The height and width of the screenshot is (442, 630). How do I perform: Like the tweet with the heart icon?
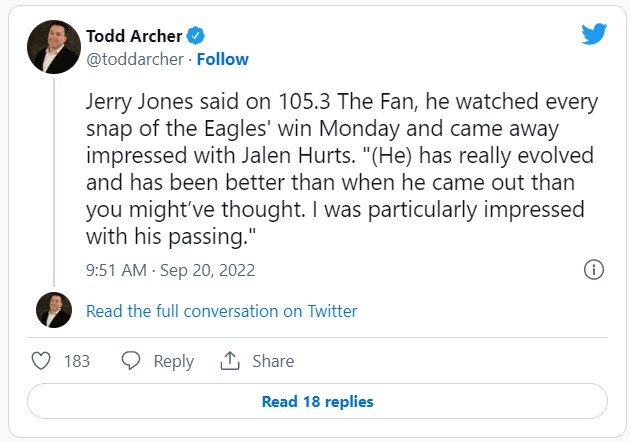41,361
